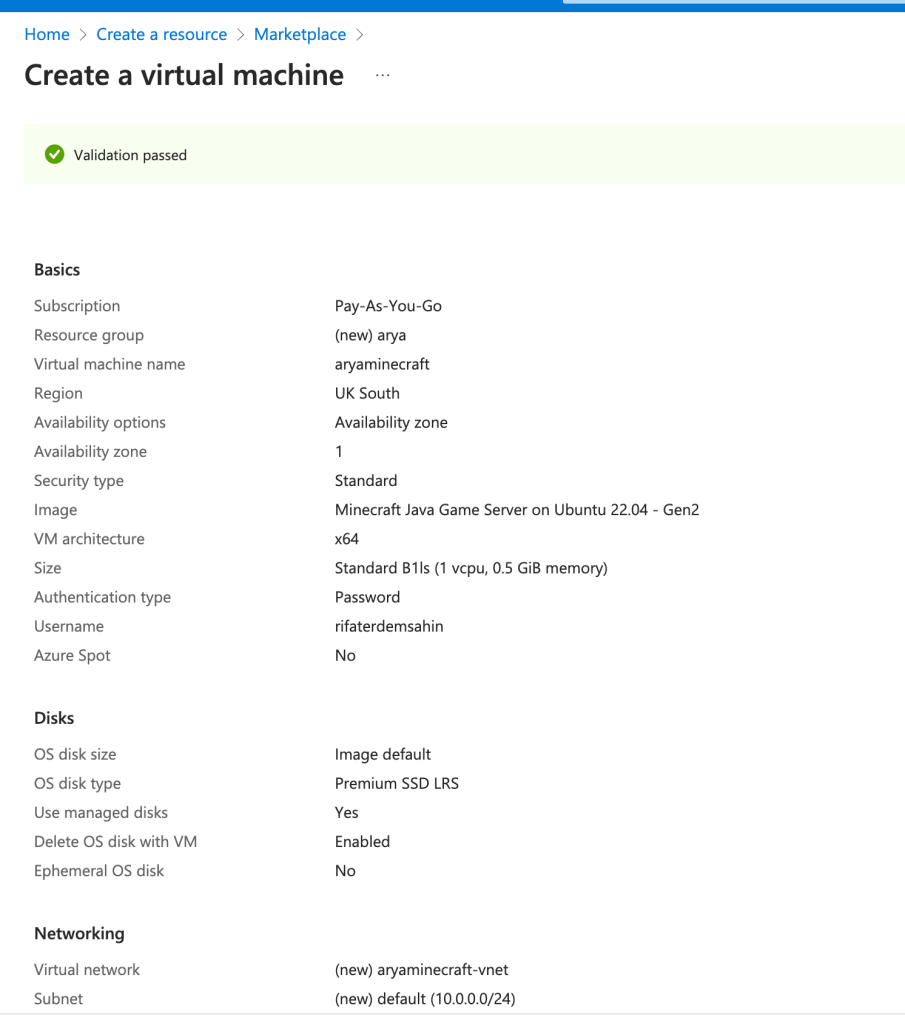Go to Home breadcrumb link

click(47, 35)
